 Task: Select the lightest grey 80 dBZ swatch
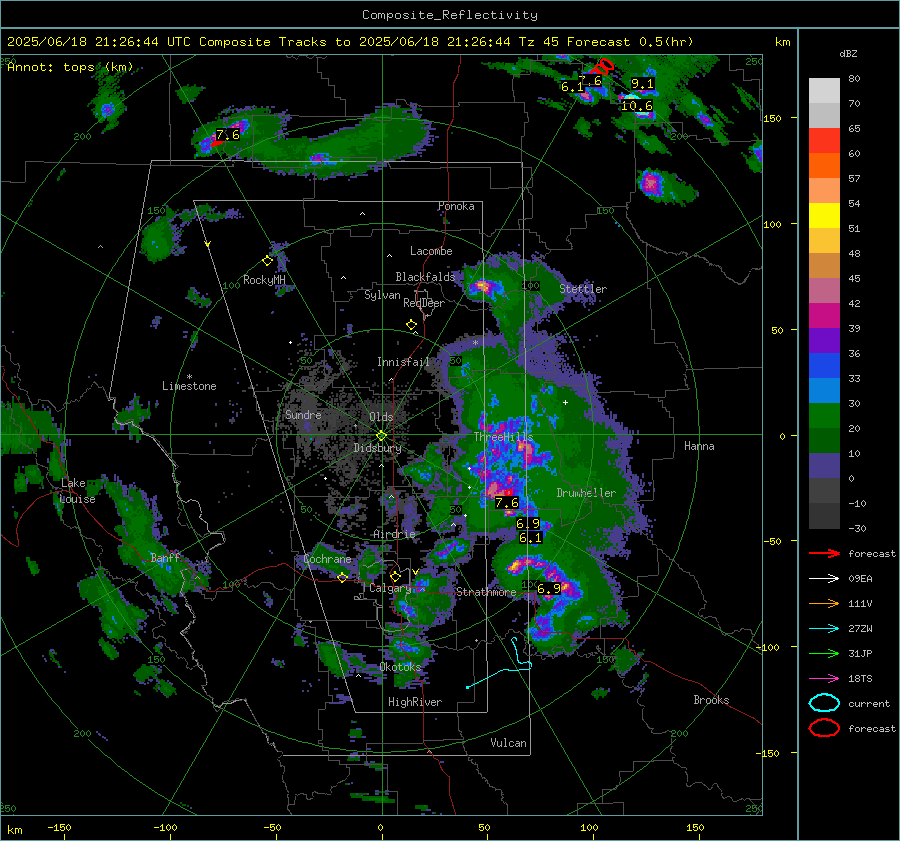click(824, 91)
